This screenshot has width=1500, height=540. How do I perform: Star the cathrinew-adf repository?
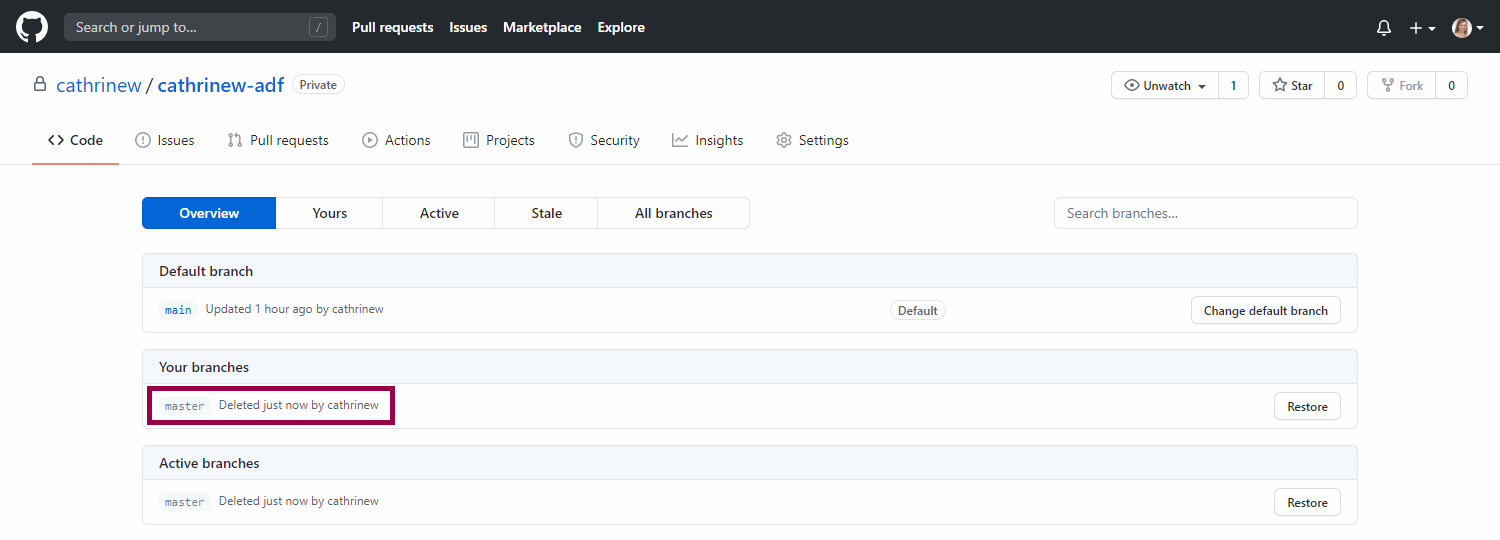coord(1292,86)
